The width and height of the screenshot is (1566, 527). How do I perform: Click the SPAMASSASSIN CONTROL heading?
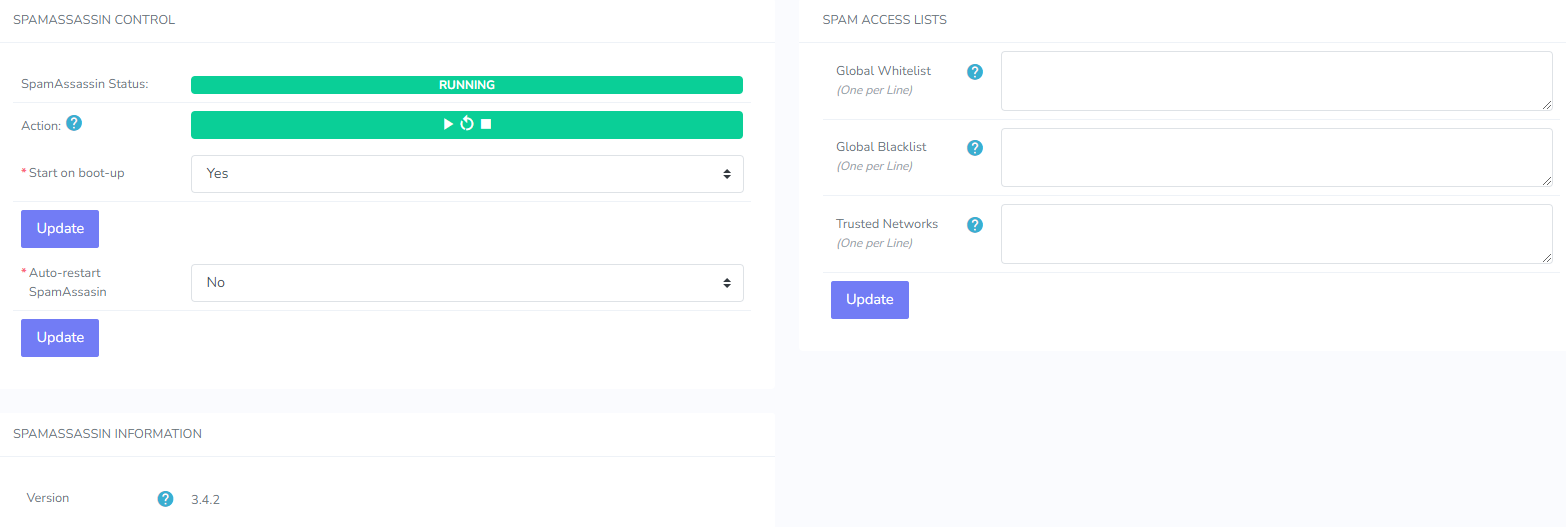[94, 20]
